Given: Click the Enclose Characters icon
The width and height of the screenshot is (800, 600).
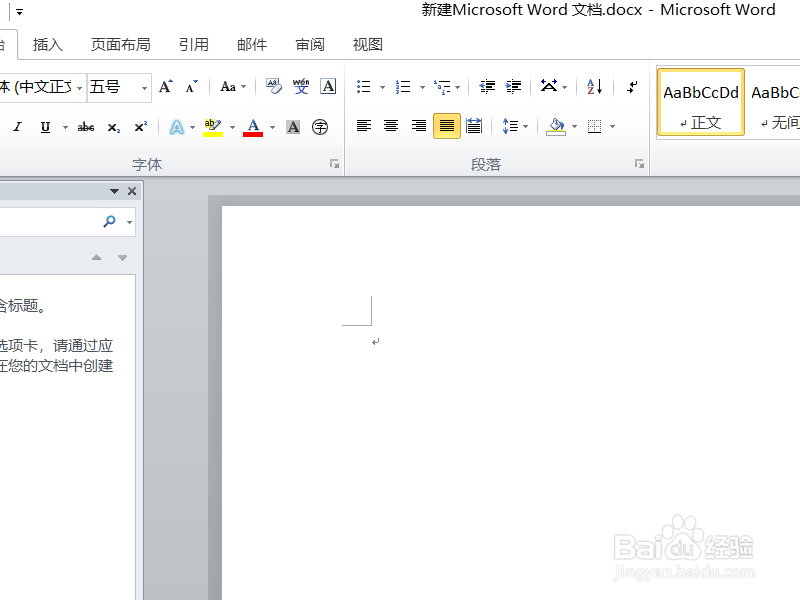Looking at the screenshot, I should (x=320, y=127).
